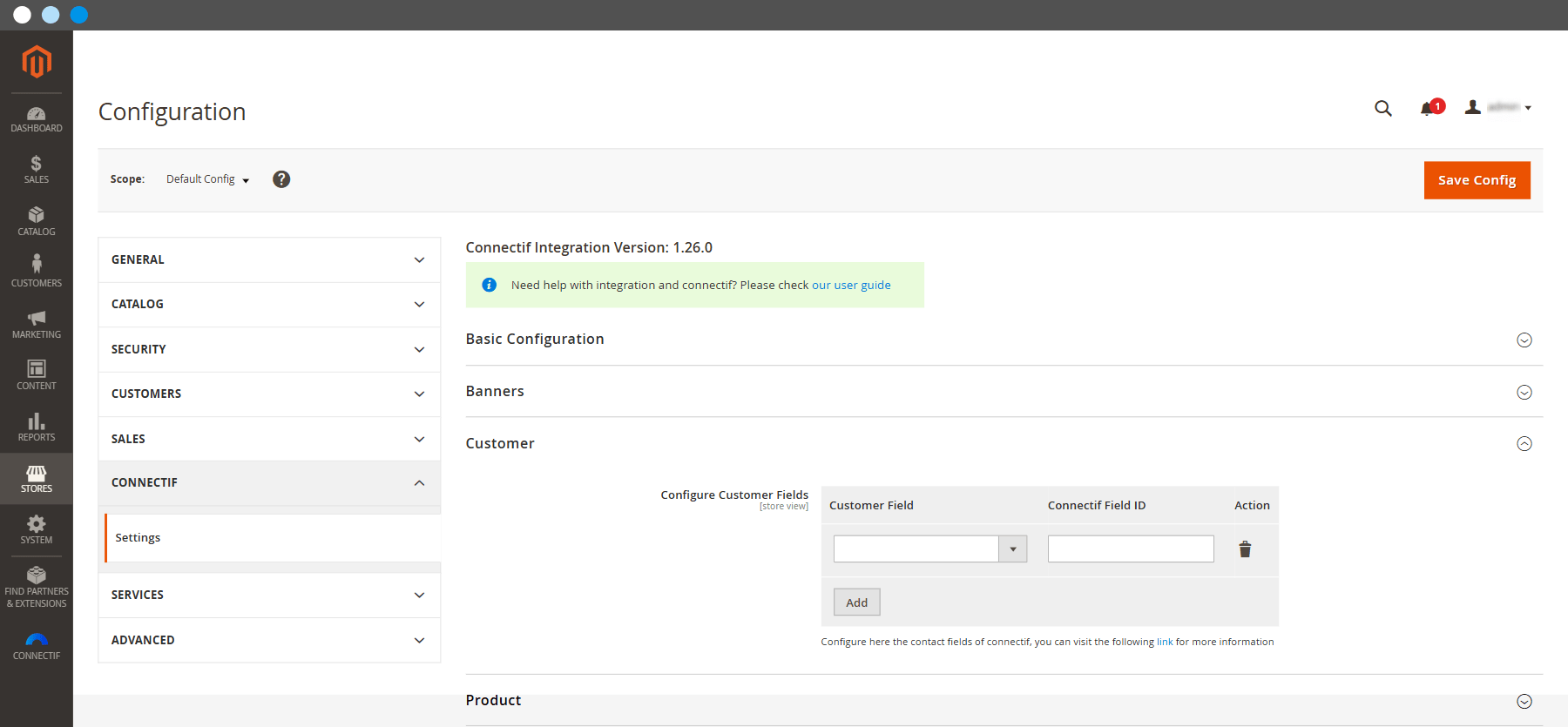Open the System sidebar menu
The width and height of the screenshot is (1568, 727).
click(x=37, y=529)
